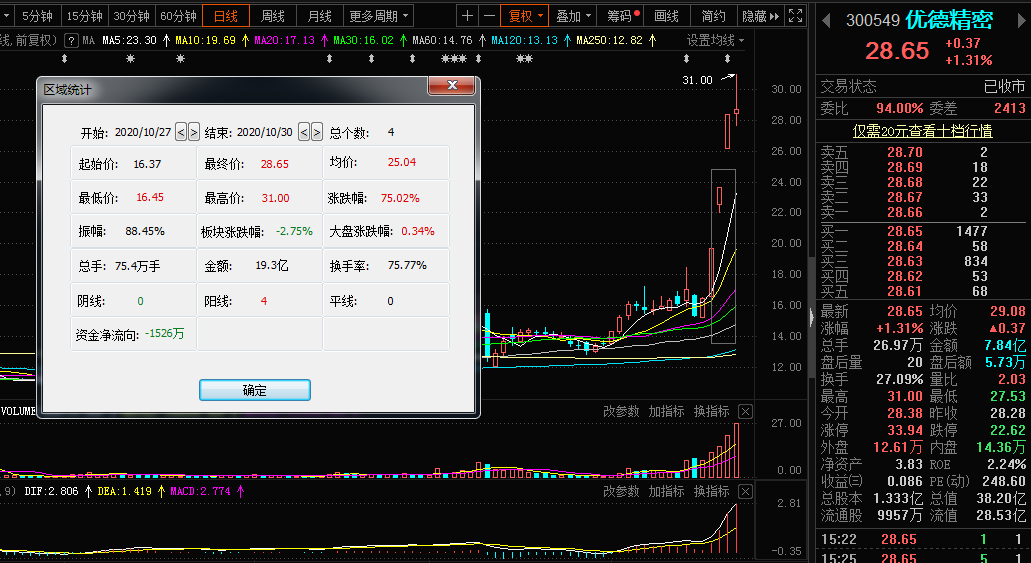This screenshot has width=1031, height=563.
Task: Select the 周线 weekly chart tab
Action: pyautogui.click(x=273, y=16)
